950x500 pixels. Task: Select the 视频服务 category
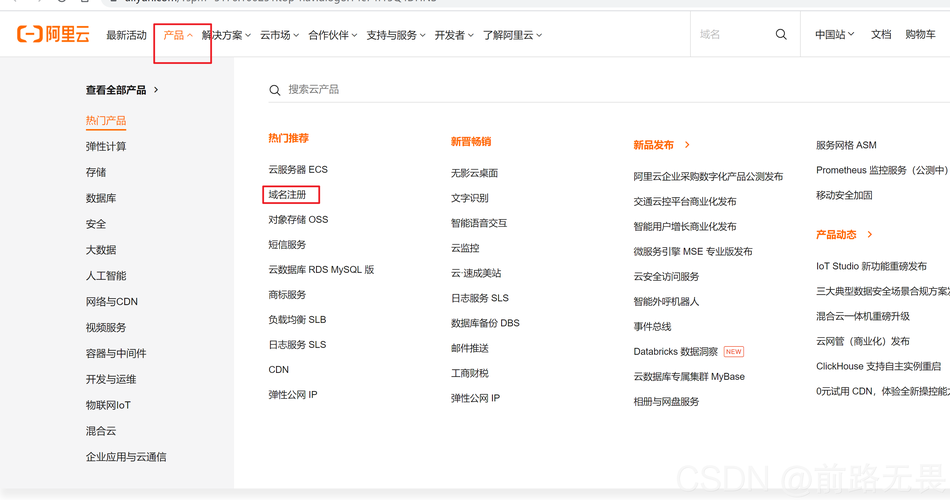pos(106,328)
